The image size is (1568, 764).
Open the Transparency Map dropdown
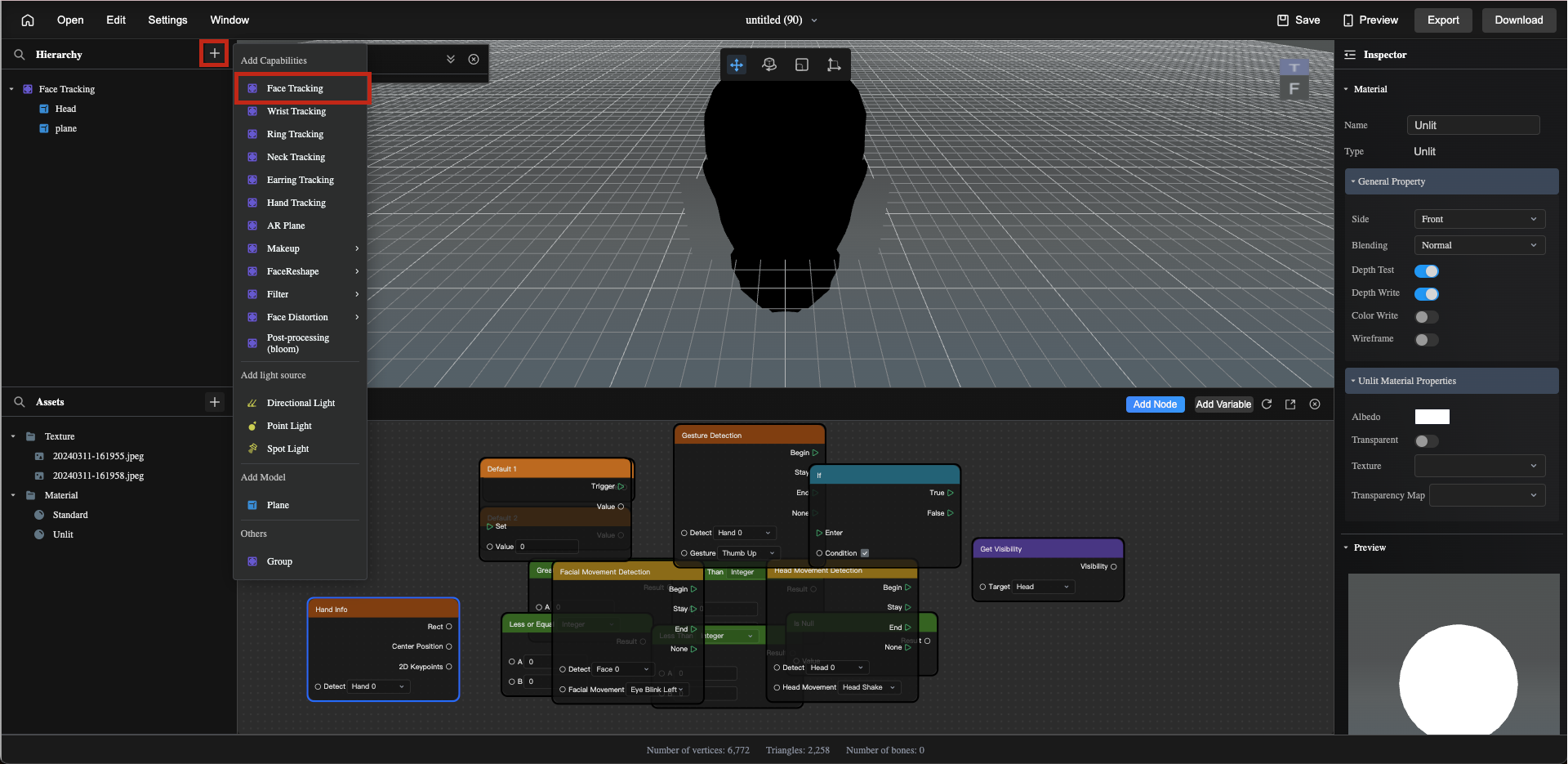tap(1486, 495)
